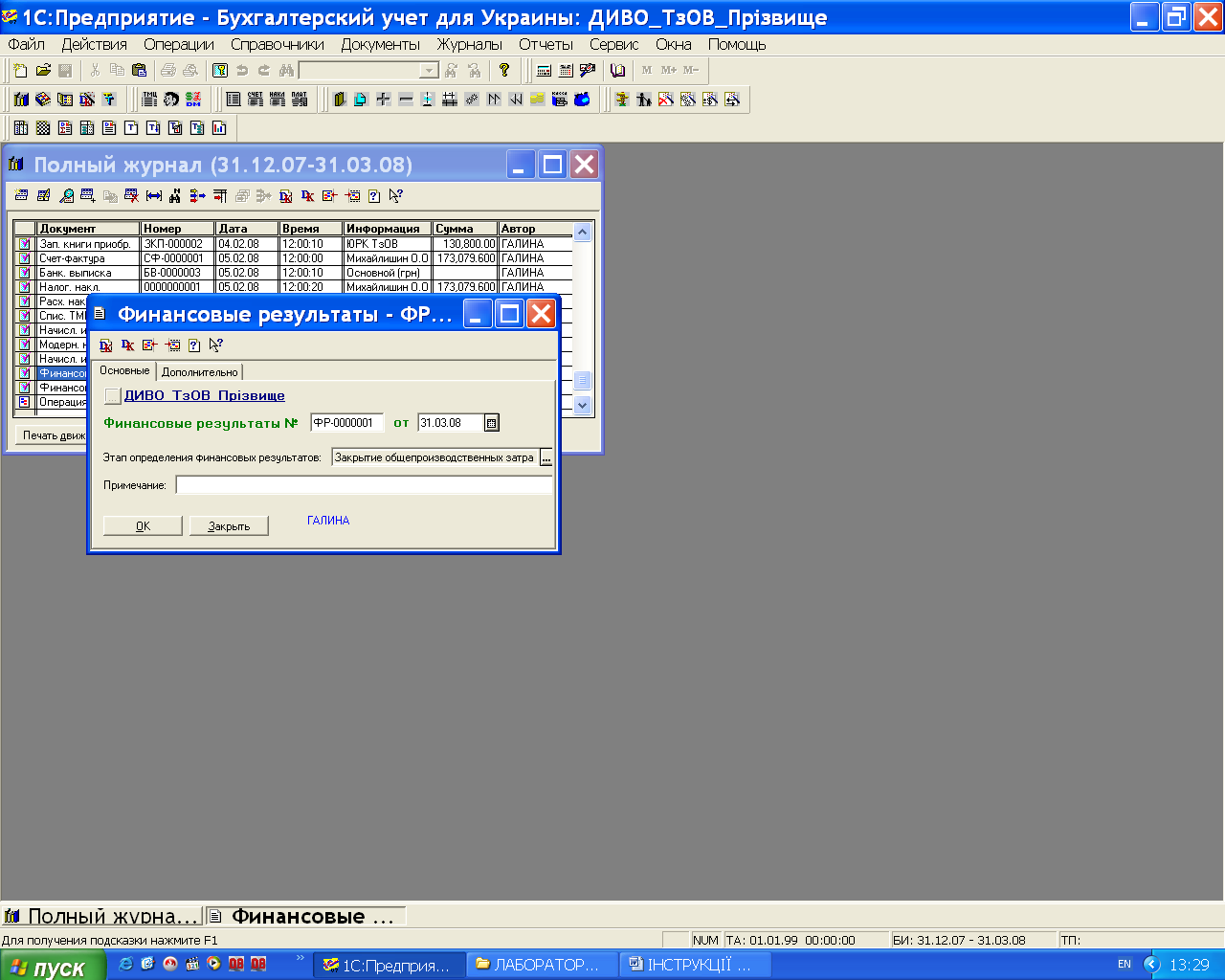
Task: Click the yellow coins stack toolbar icon
Action: [538, 99]
